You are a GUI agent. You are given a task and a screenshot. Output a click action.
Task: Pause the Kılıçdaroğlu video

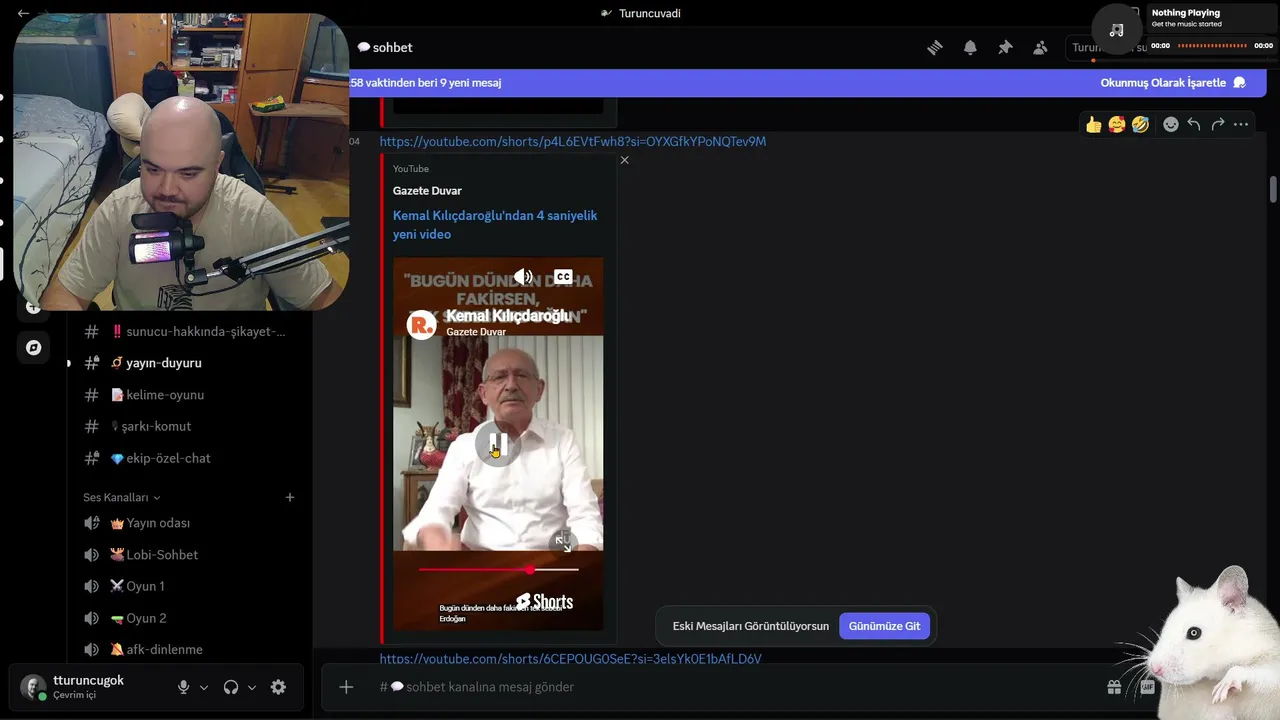[x=498, y=445]
